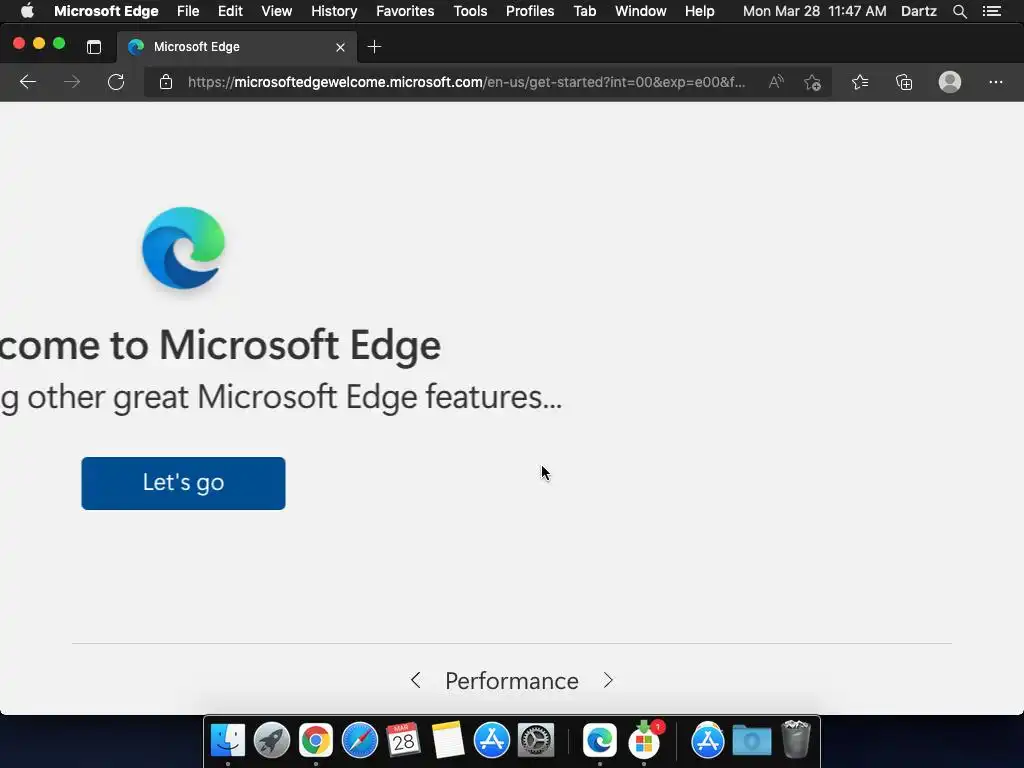
Task: Go to next carousel item chevron
Action: point(608,680)
